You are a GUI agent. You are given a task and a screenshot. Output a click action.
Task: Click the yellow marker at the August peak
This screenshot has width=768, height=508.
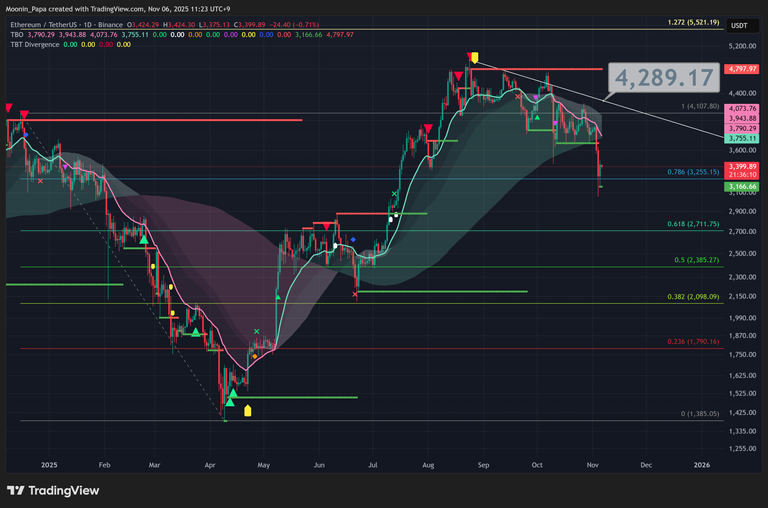476,58
